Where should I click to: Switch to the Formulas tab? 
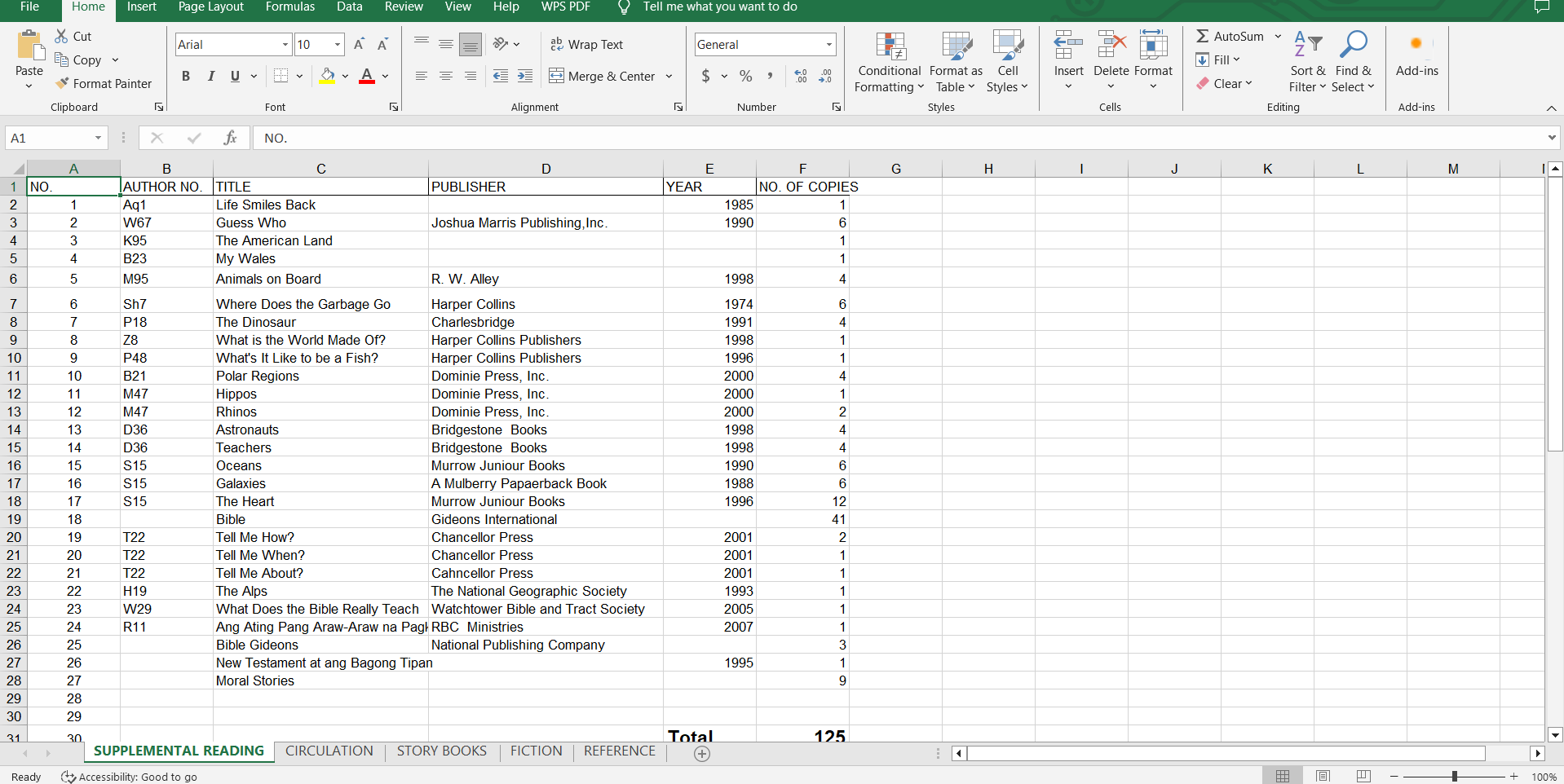coord(289,7)
